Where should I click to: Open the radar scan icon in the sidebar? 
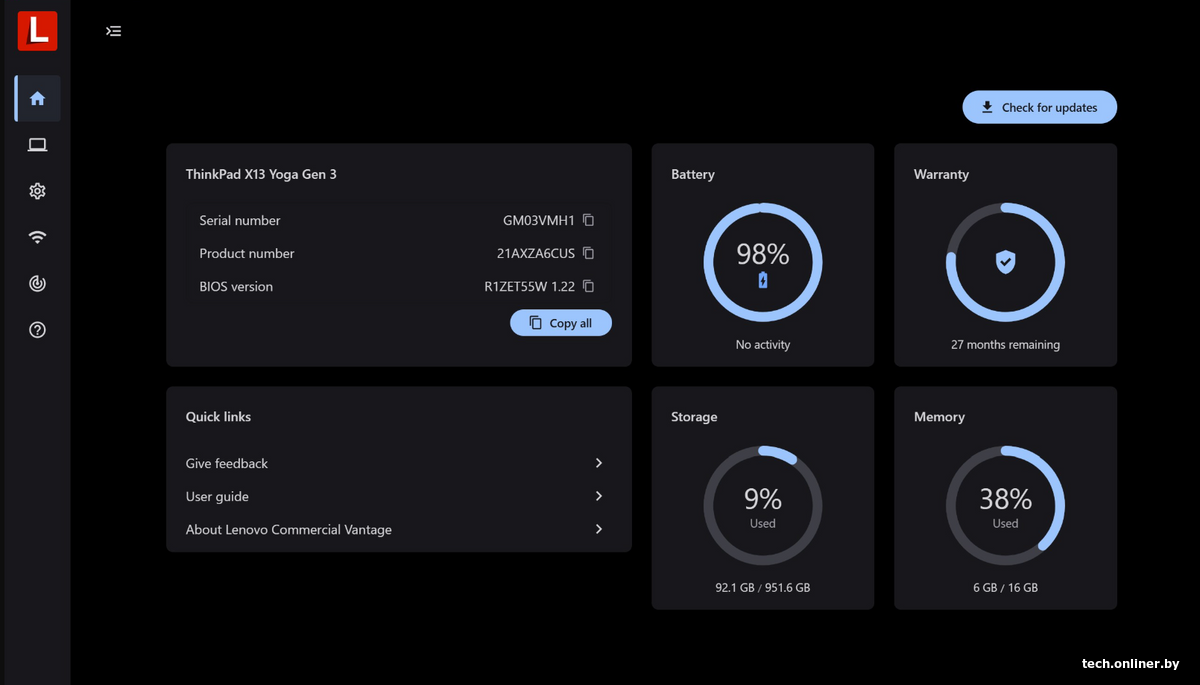click(38, 284)
